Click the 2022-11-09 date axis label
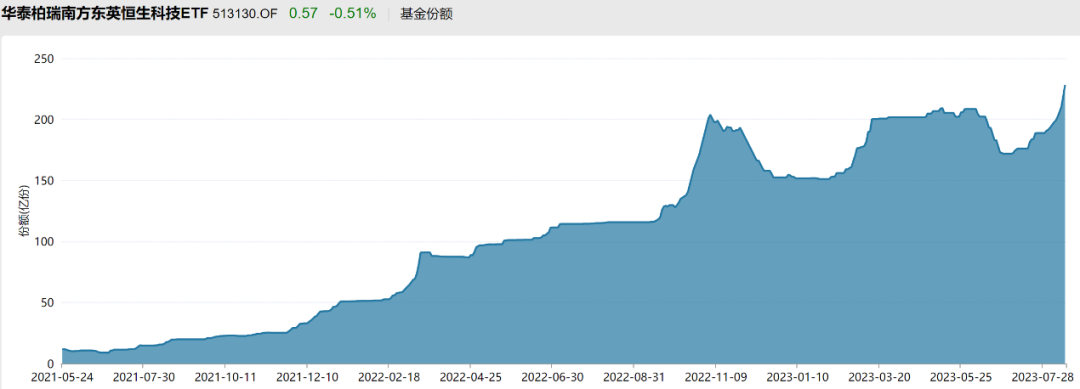 click(716, 378)
